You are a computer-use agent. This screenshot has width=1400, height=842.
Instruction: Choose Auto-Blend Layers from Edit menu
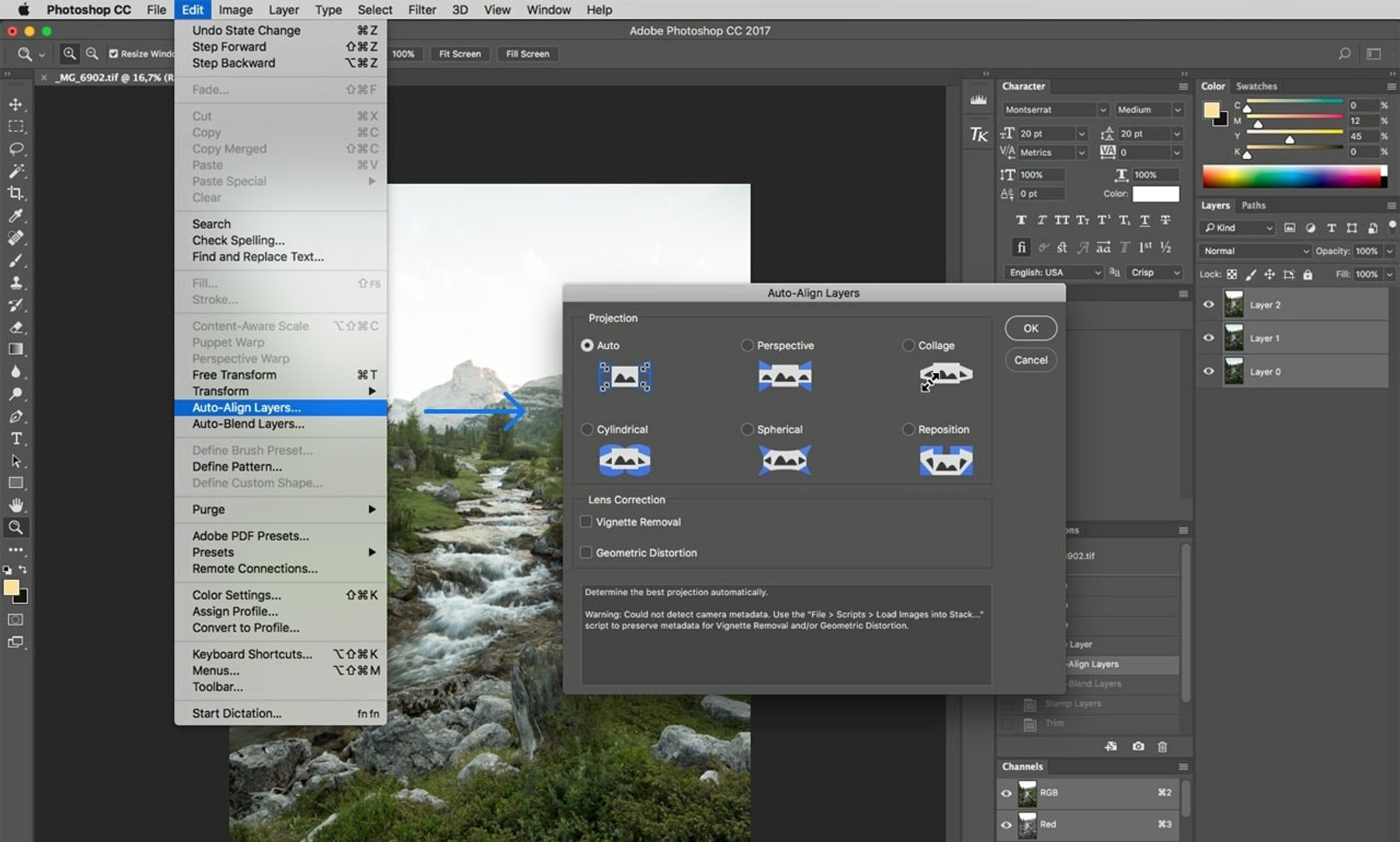pos(247,424)
